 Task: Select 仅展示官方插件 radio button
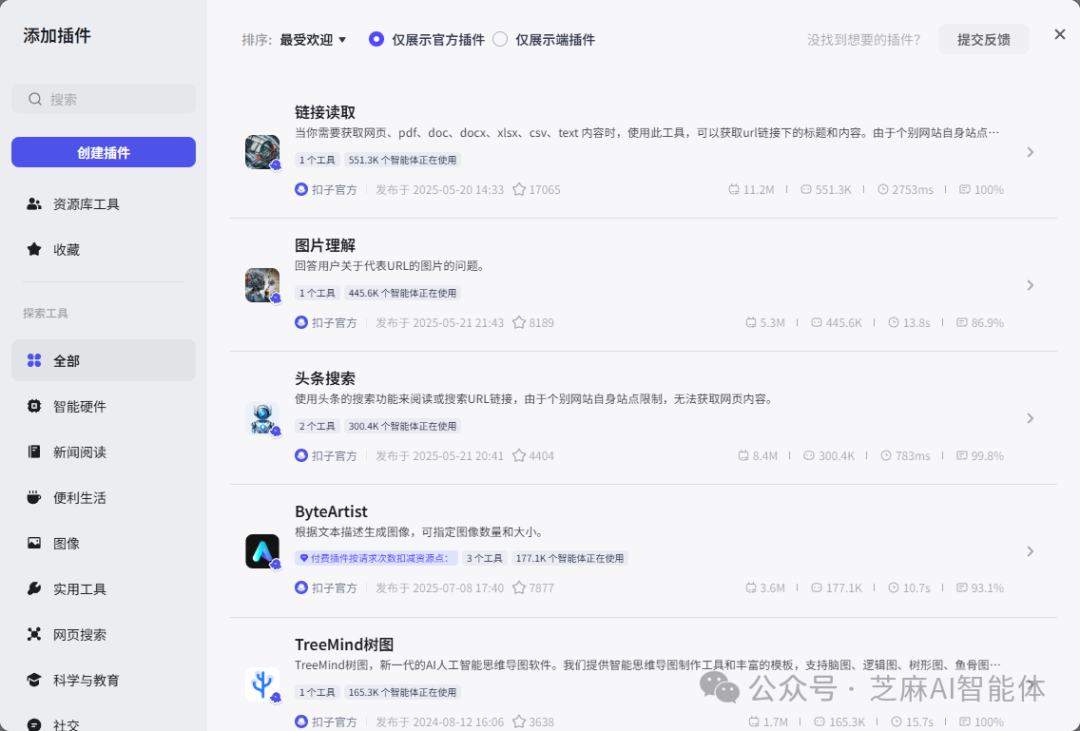[376, 39]
